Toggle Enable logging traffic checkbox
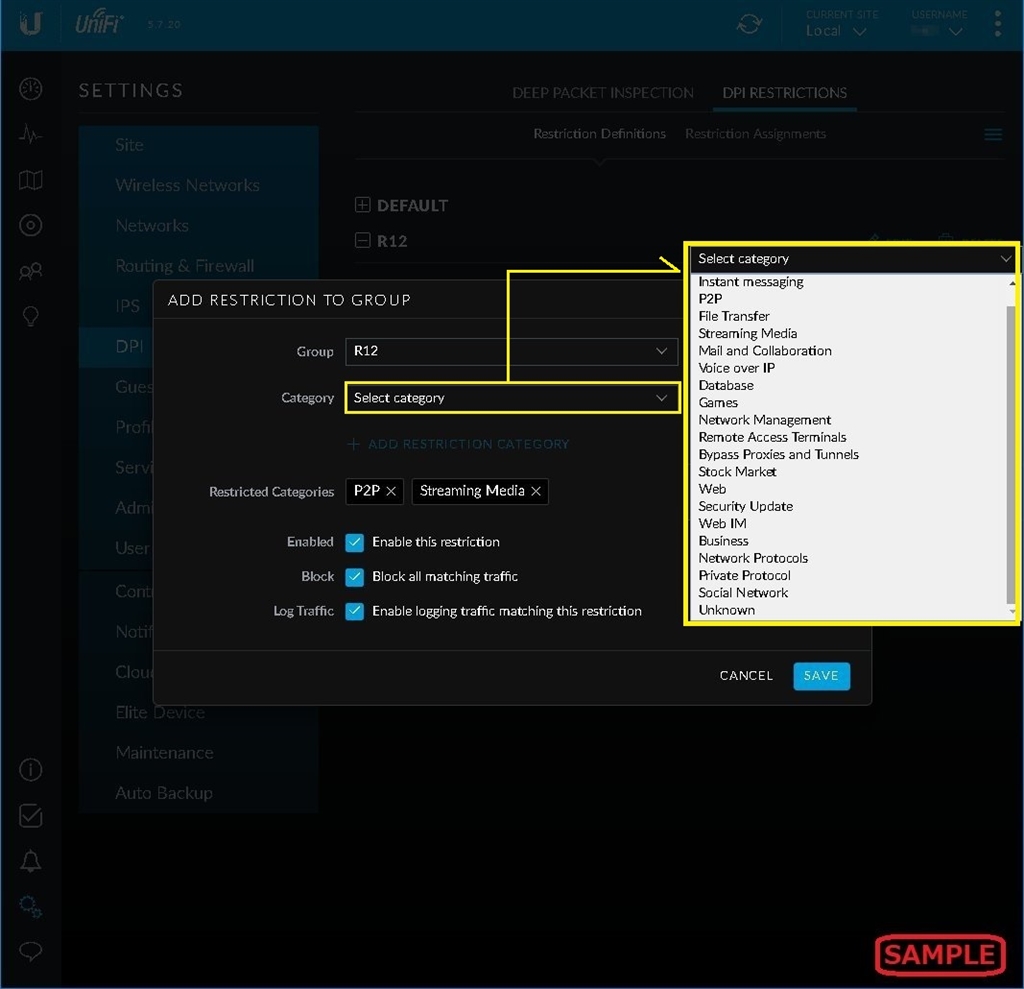1024x989 pixels. [355, 611]
